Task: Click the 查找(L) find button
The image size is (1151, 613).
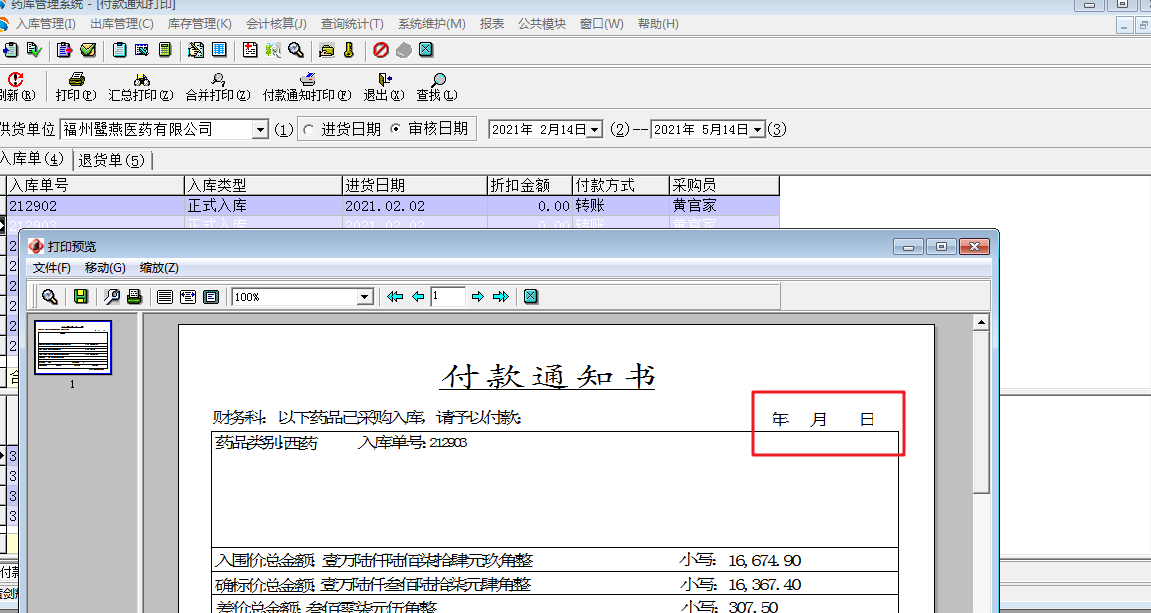Action: tap(437, 87)
